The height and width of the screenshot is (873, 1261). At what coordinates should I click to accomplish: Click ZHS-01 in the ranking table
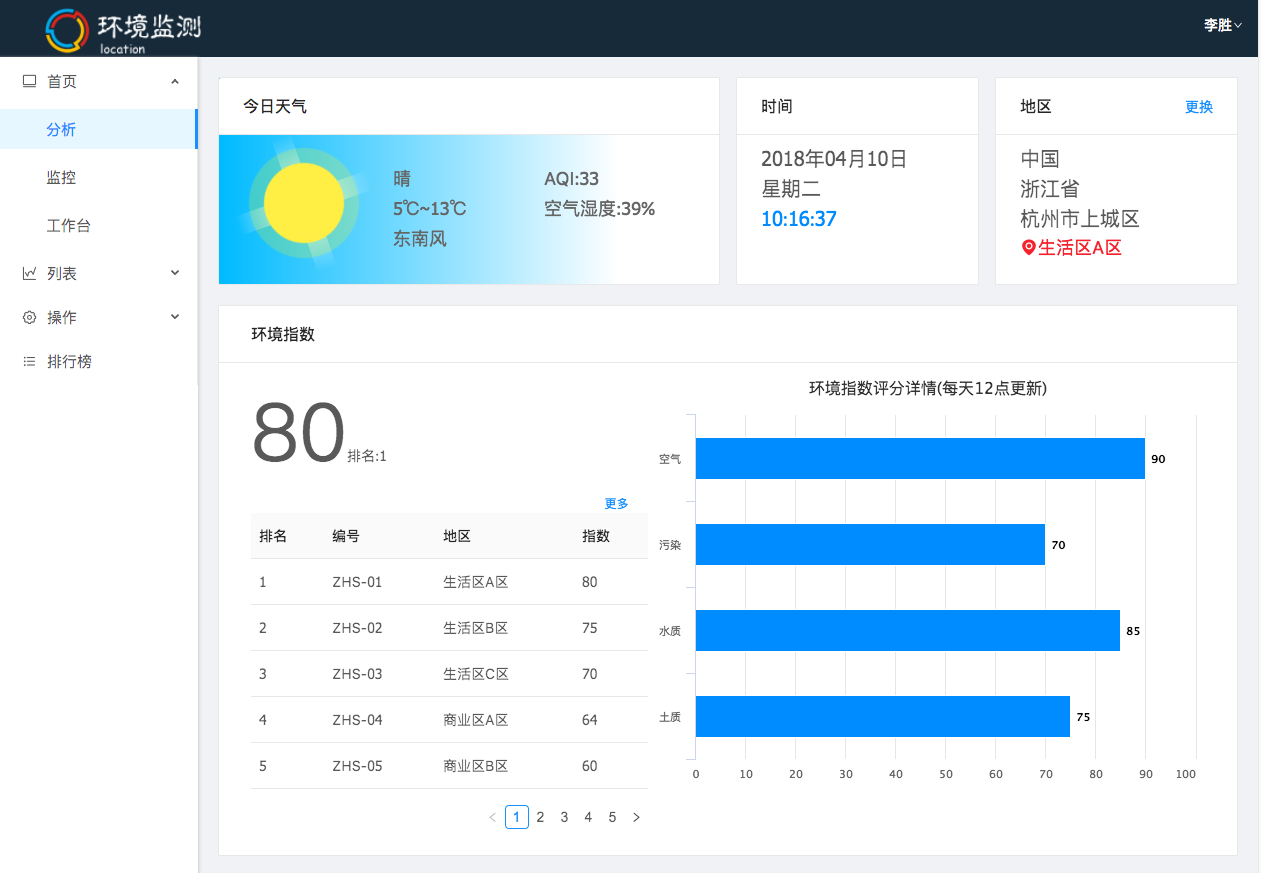(357, 582)
